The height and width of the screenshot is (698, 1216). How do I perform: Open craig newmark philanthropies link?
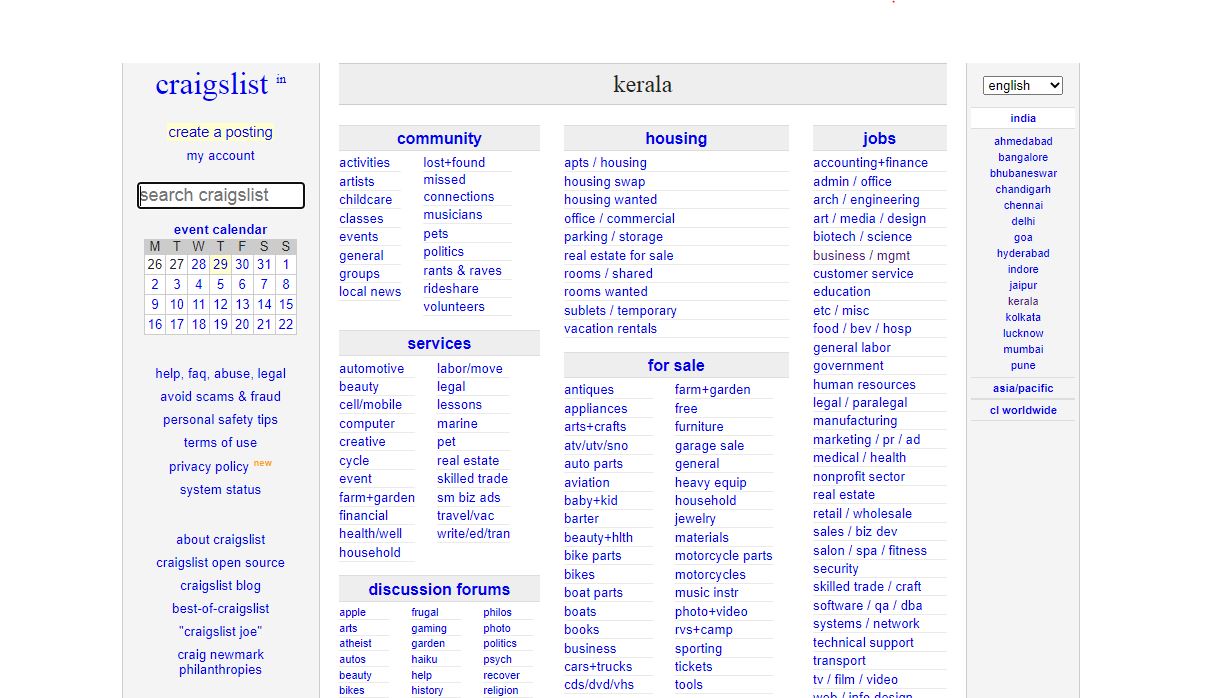pyautogui.click(x=220, y=662)
